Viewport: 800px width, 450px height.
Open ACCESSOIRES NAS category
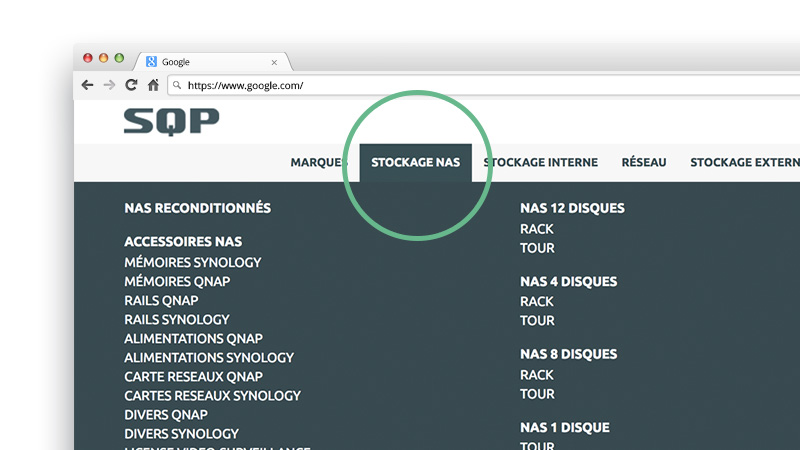183,241
